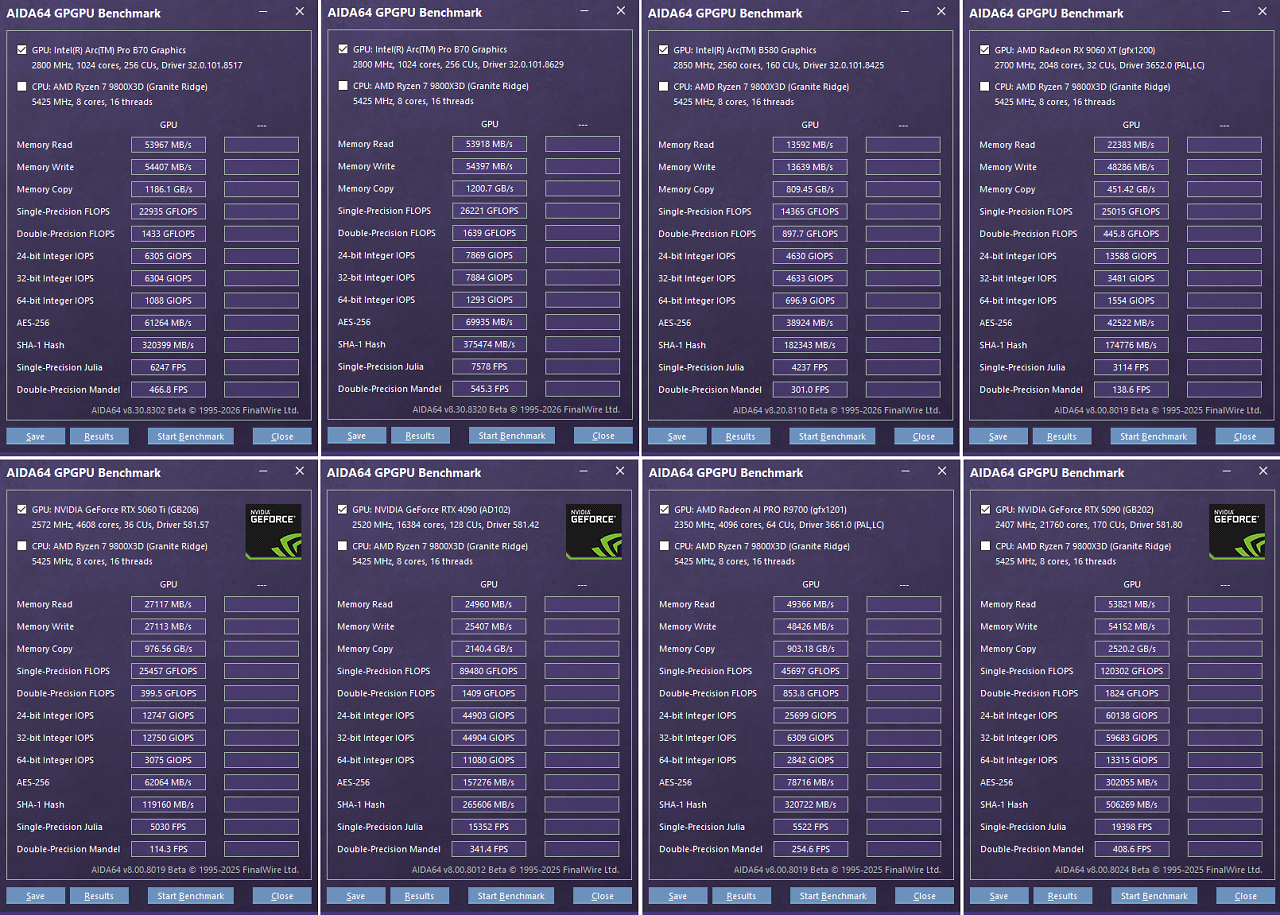
Task: Uncheck the NVIDIA GeForce RTX 4090 GPU checkbox
Action: tap(343, 509)
